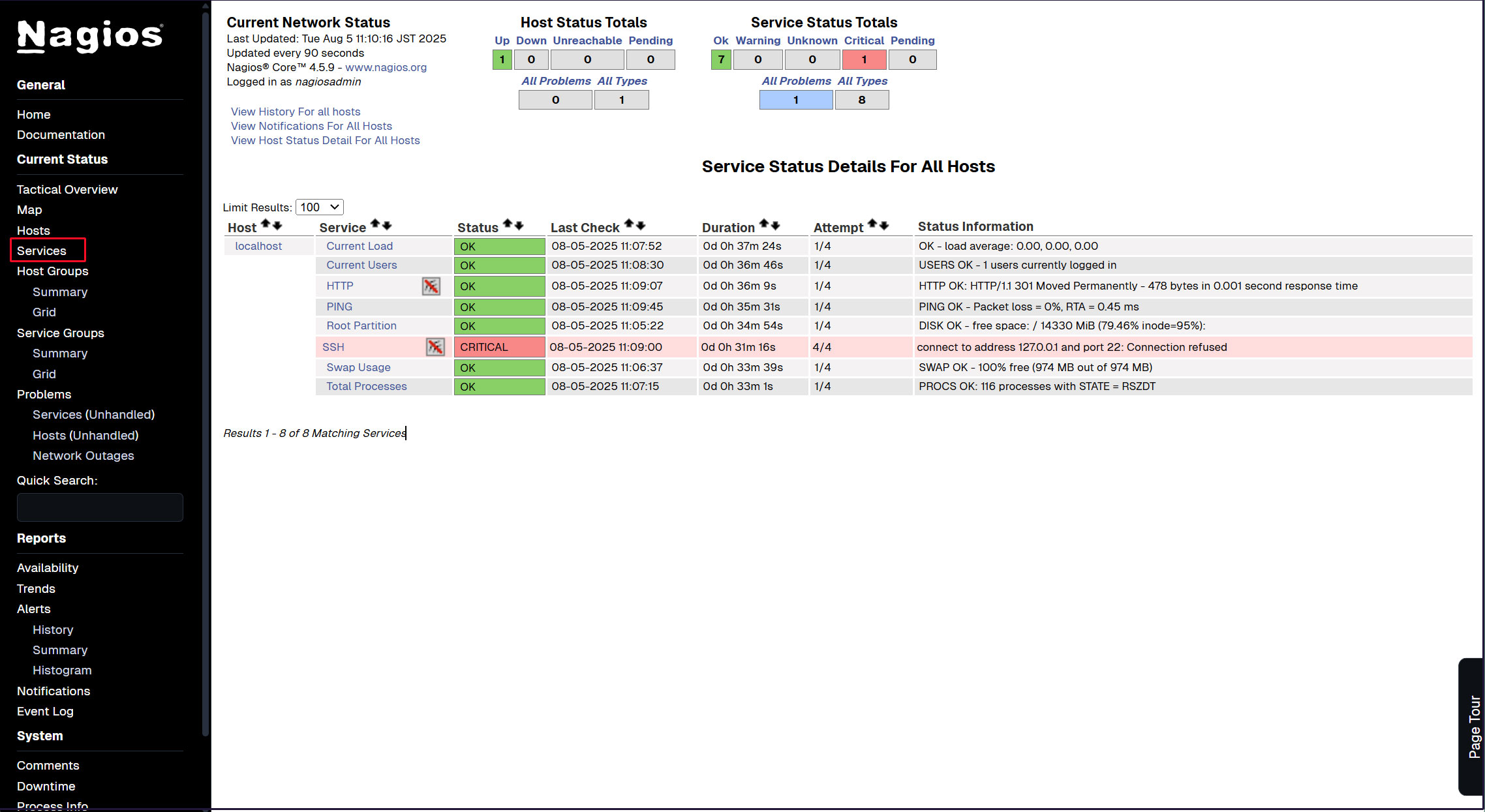
Task: Open Trends report
Action: point(36,589)
